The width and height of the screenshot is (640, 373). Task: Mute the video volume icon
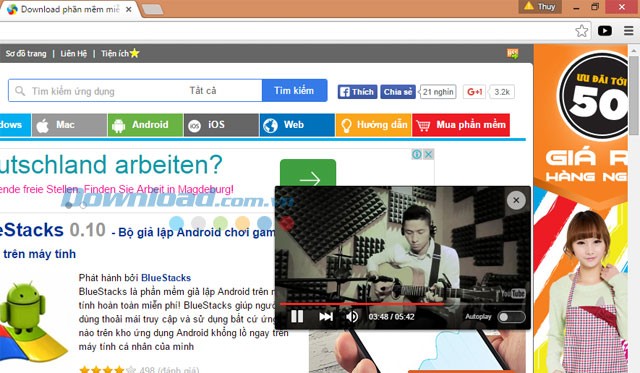(x=351, y=317)
